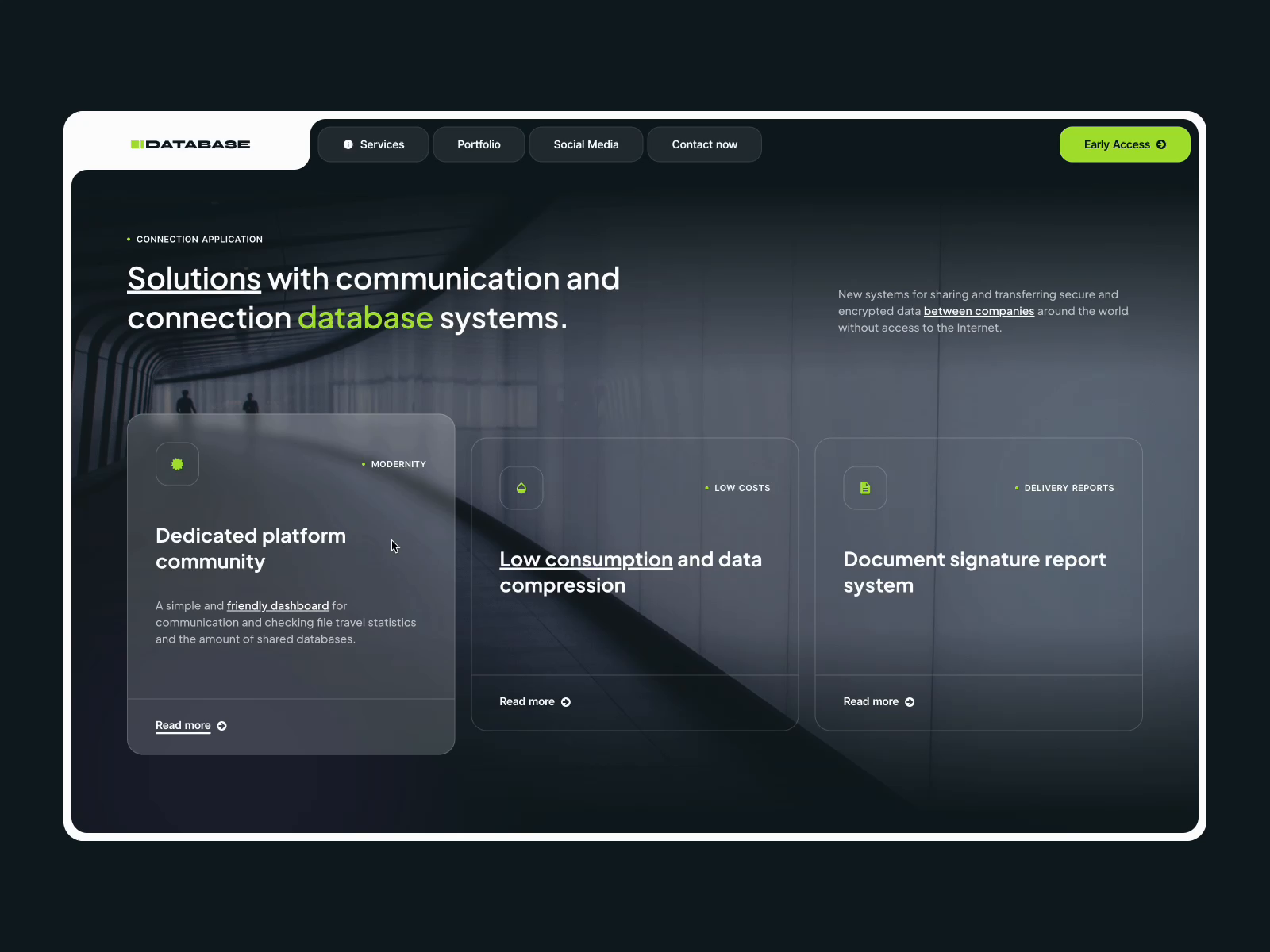Follow the 'between companies' link
This screenshot has width=1270, height=952.
[x=979, y=311]
